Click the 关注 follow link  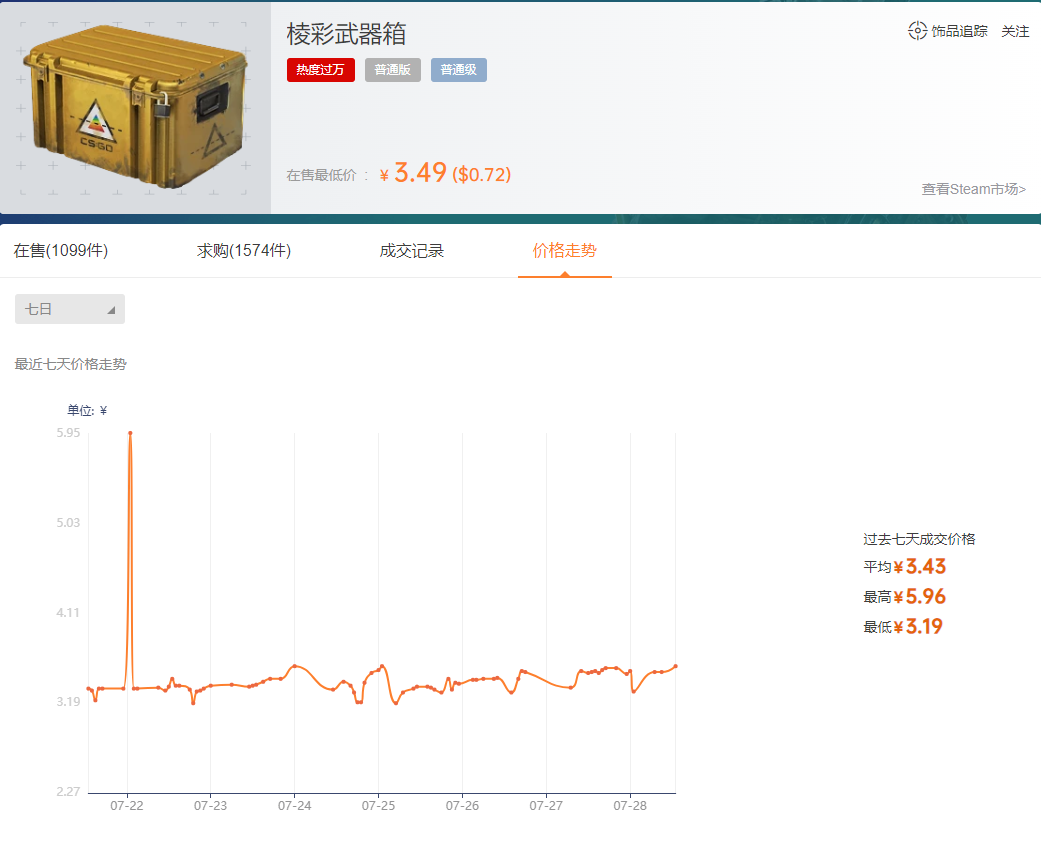(x=1016, y=31)
